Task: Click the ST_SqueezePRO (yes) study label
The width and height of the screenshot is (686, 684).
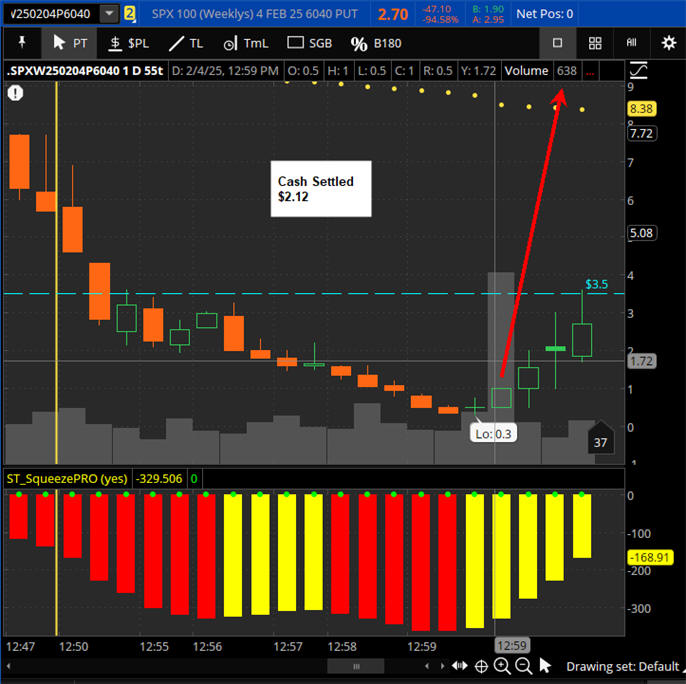Action: click(67, 479)
